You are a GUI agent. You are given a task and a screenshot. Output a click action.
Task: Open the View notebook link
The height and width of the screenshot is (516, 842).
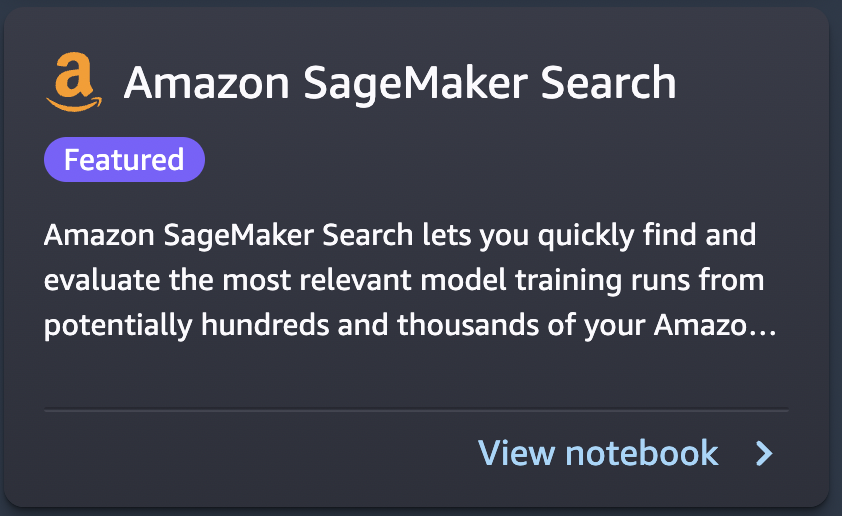[625, 453]
